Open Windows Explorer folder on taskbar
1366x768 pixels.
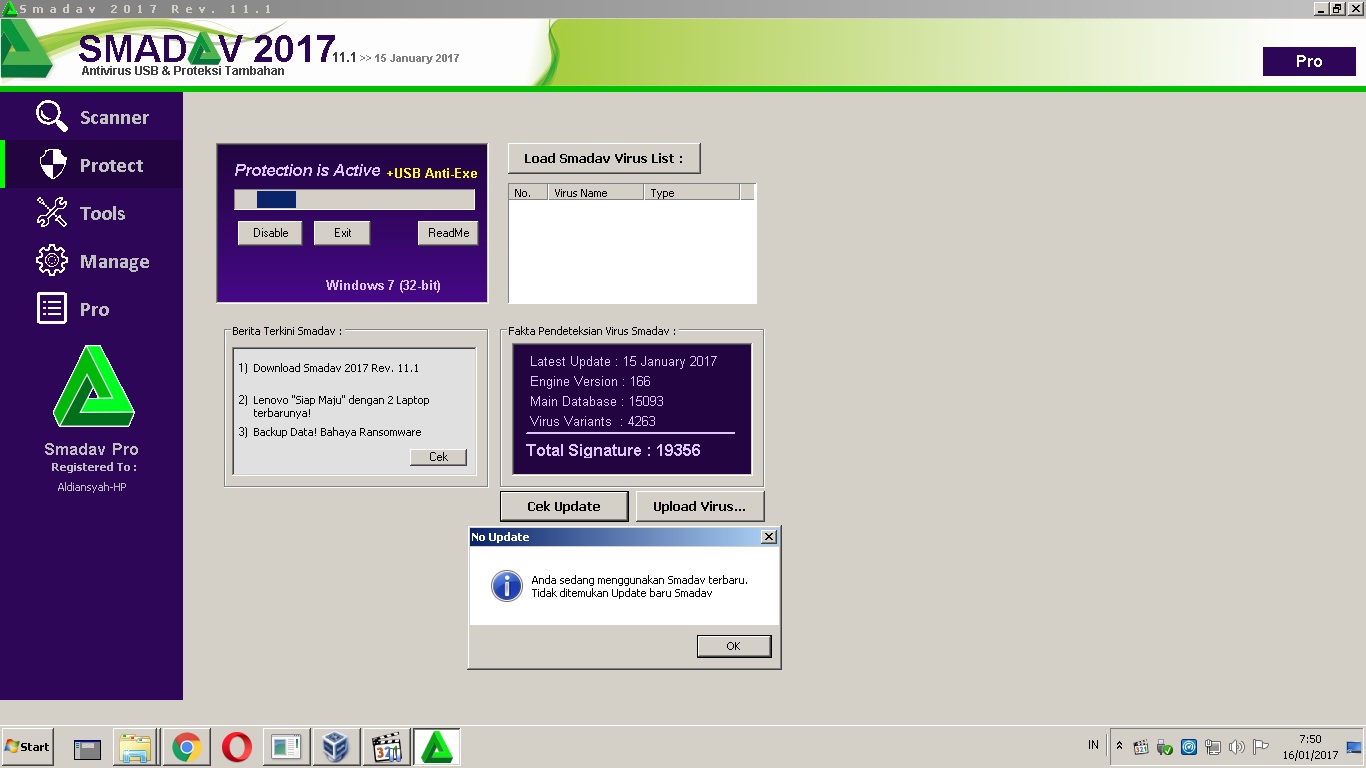[136, 747]
